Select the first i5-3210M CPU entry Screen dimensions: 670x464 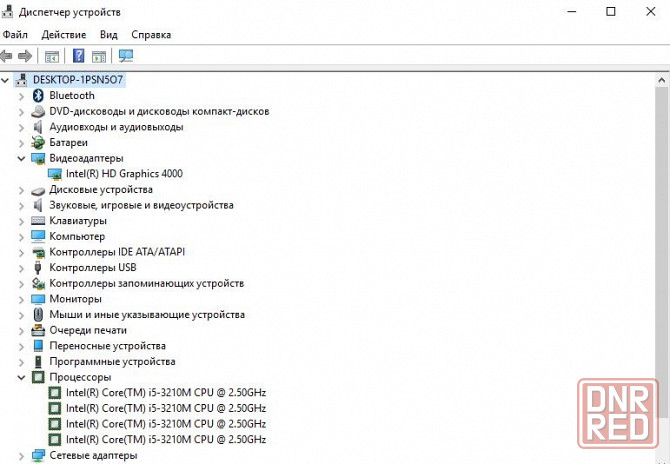[166, 393]
